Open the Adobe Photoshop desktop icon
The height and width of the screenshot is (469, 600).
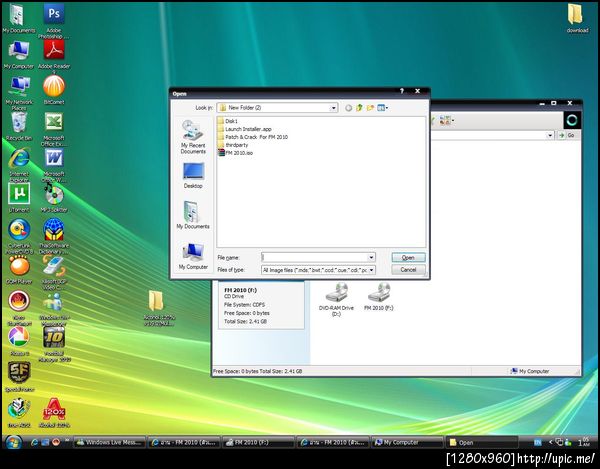(54, 21)
